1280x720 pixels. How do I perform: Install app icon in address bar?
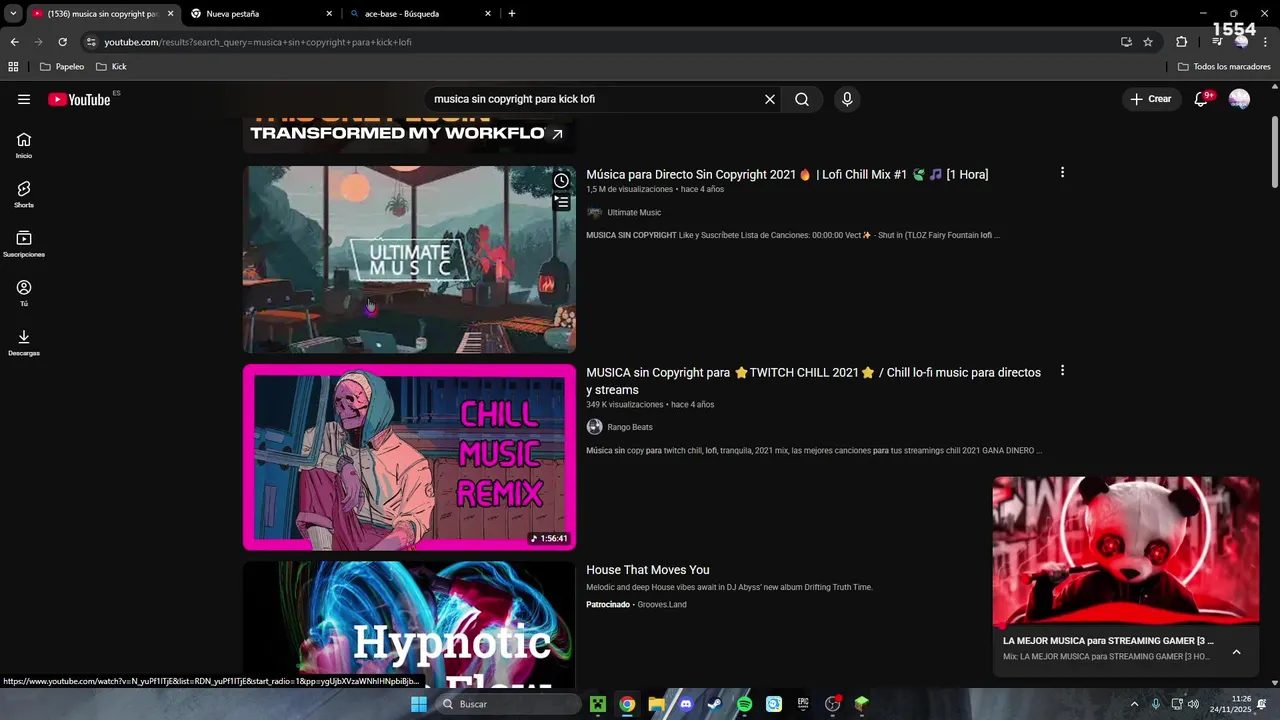coord(1126,42)
